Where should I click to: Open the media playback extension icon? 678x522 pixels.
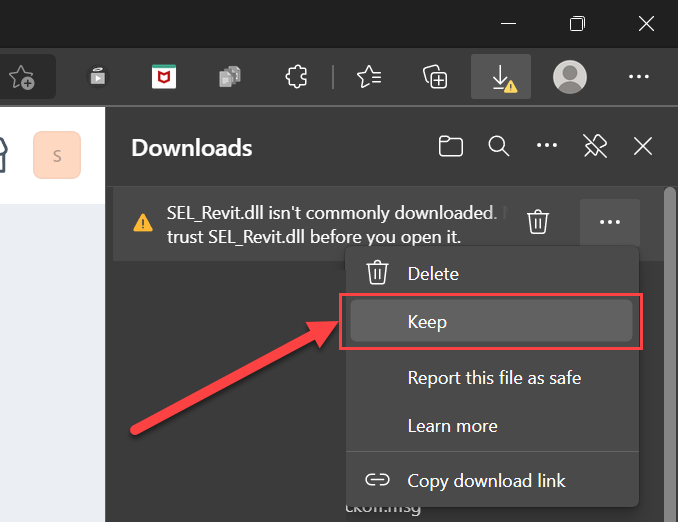(98, 77)
